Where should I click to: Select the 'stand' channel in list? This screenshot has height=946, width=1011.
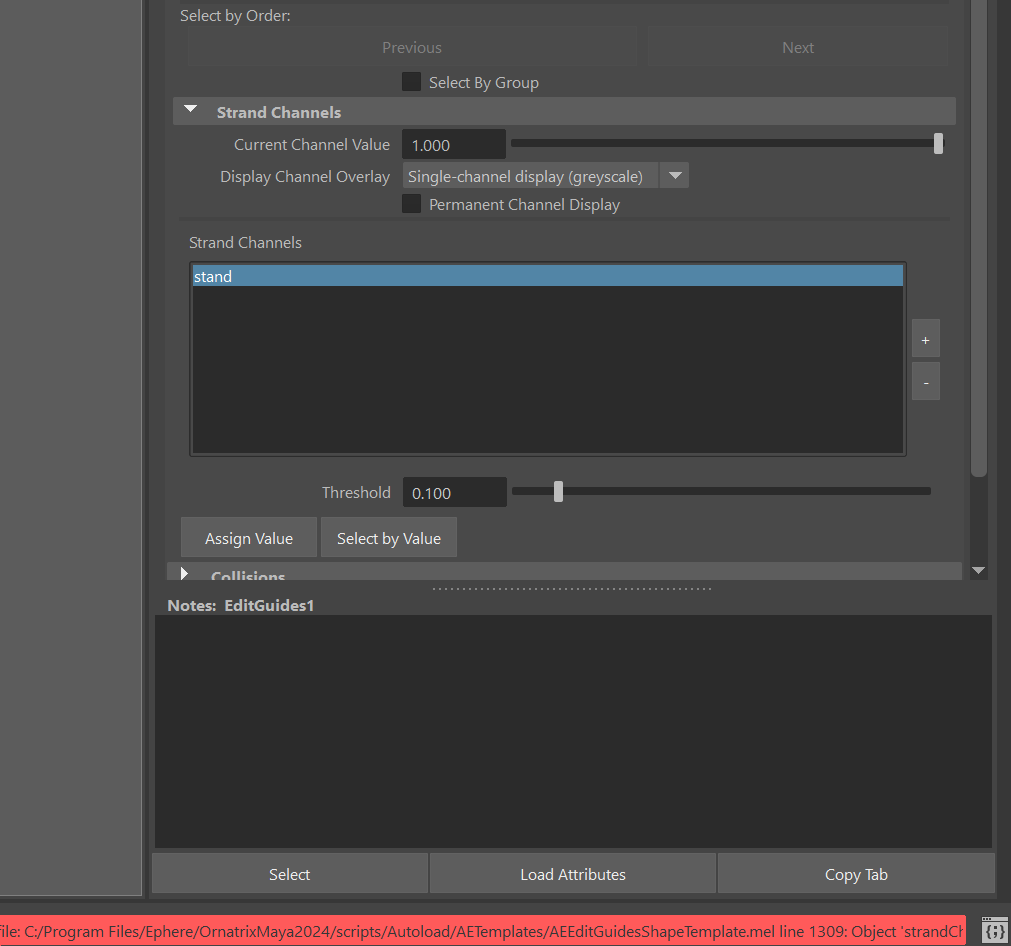click(x=547, y=277)
